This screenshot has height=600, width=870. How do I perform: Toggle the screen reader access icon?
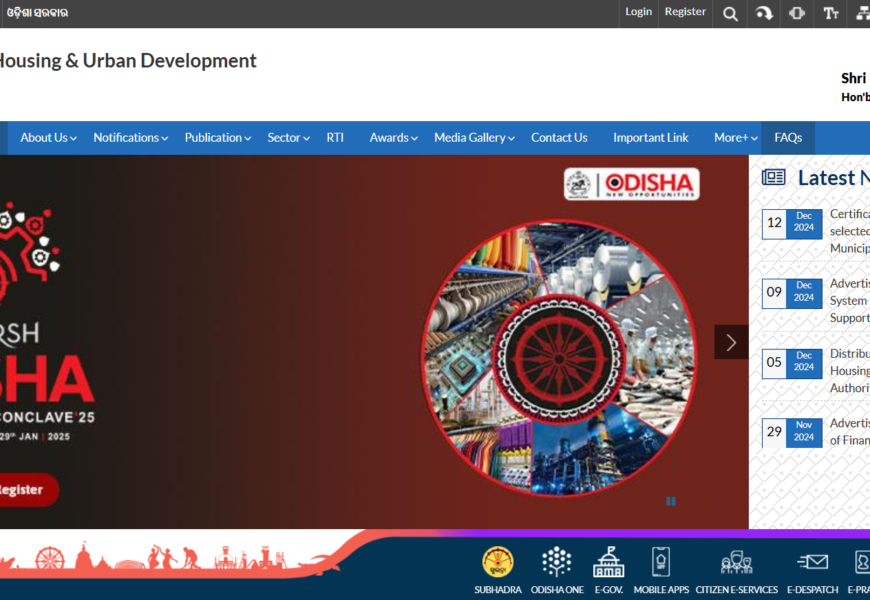pos(797,13)
